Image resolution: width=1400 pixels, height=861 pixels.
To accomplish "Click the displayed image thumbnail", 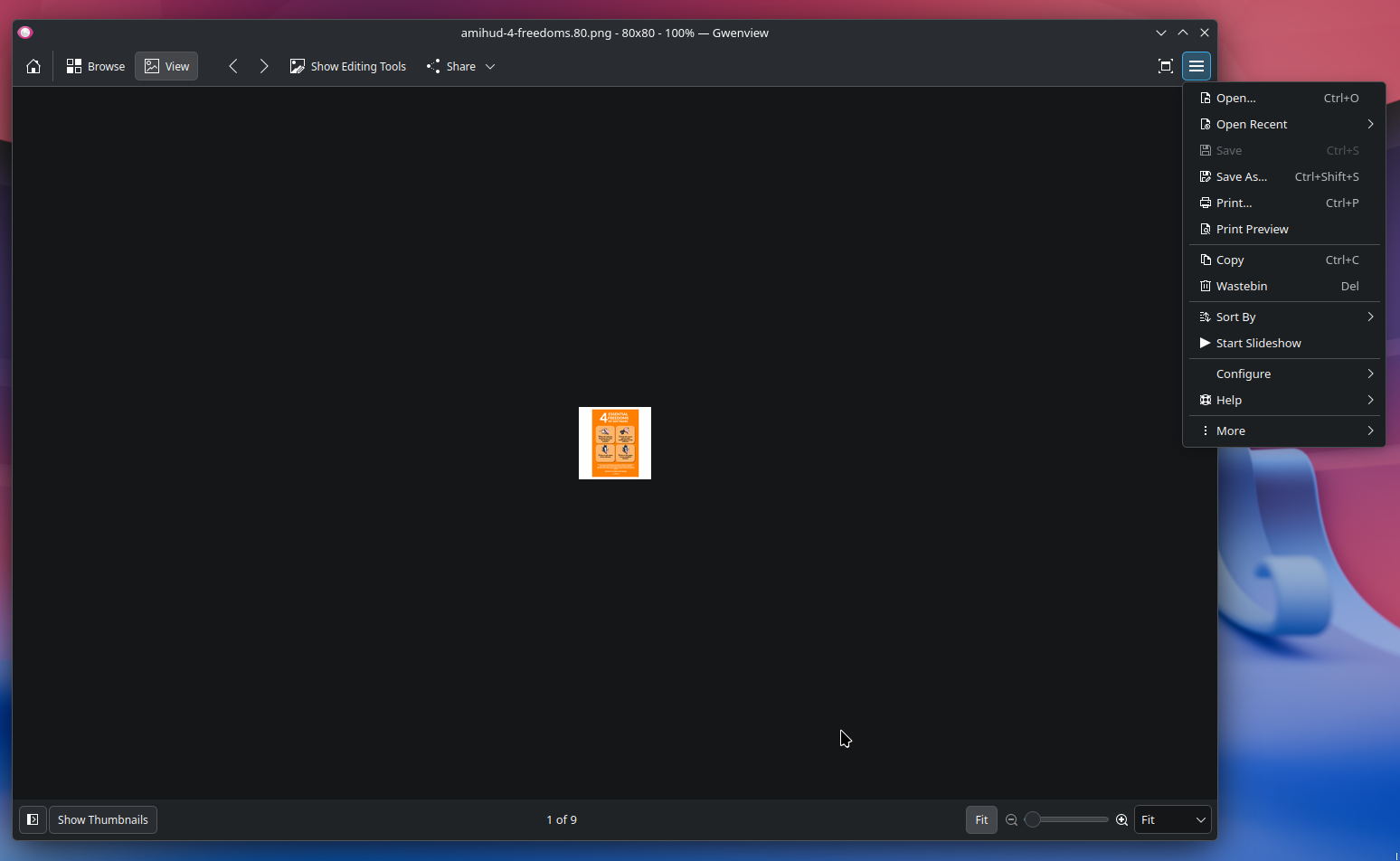I will point(615,443).
